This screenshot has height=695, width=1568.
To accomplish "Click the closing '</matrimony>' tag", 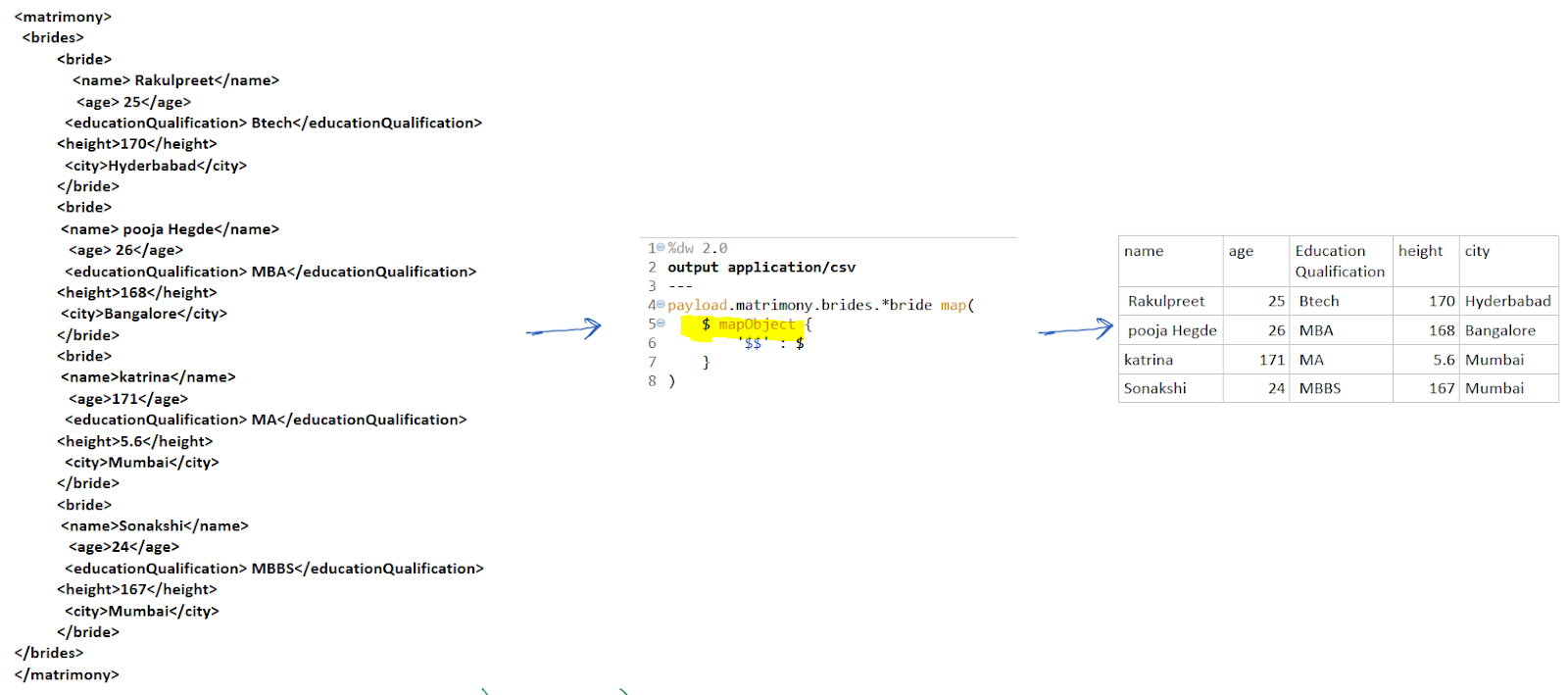I will 67,674.
